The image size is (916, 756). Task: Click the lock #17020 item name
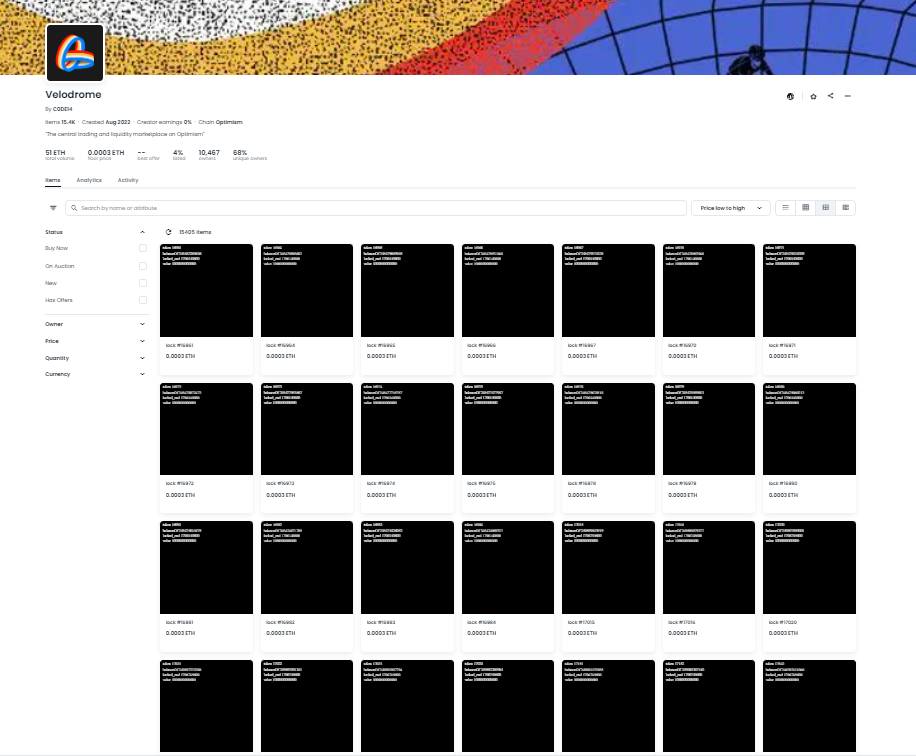pos(783,622)
